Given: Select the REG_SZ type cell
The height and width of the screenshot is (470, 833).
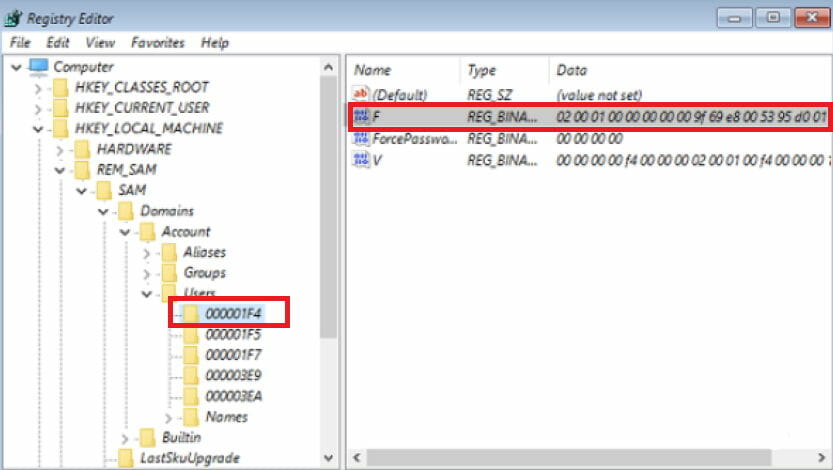Looking at the screenshot, I should 490,95.
